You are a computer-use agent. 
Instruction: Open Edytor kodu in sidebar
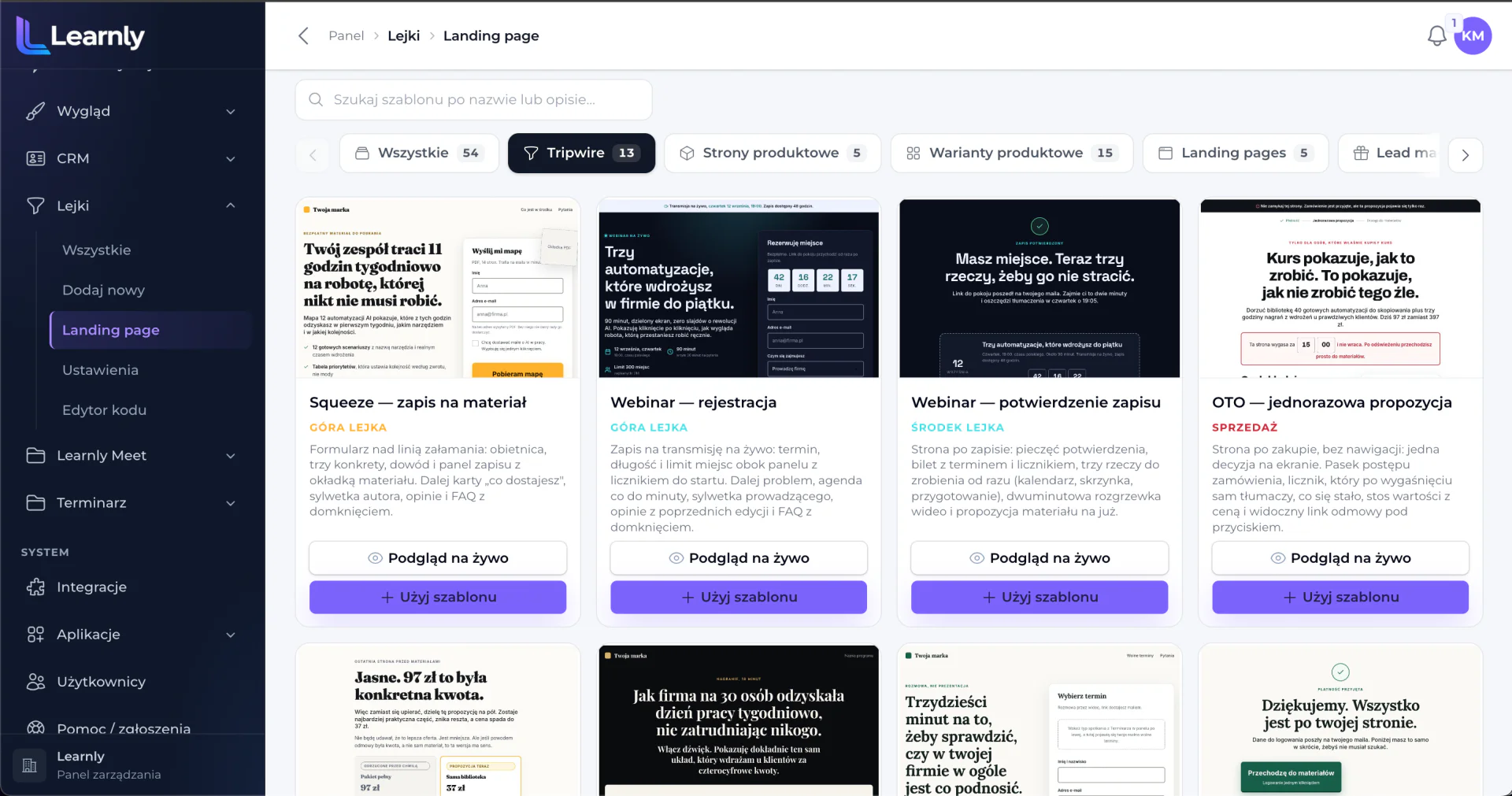[x=104, y=409]
